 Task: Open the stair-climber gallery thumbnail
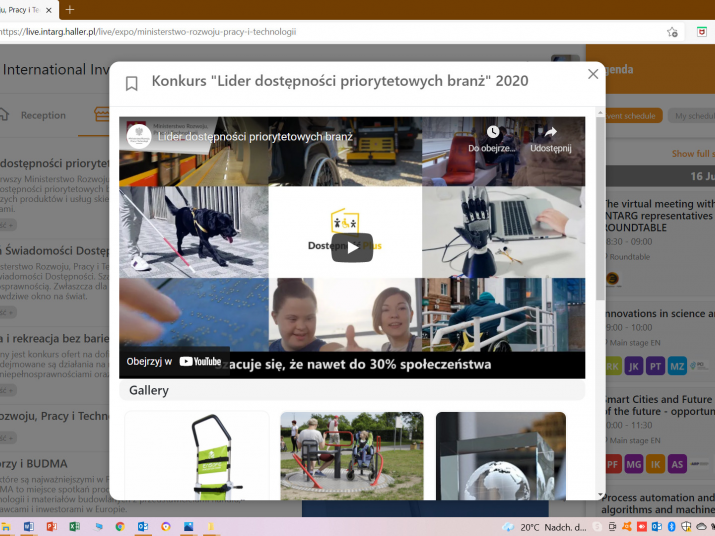click(197, 455)
